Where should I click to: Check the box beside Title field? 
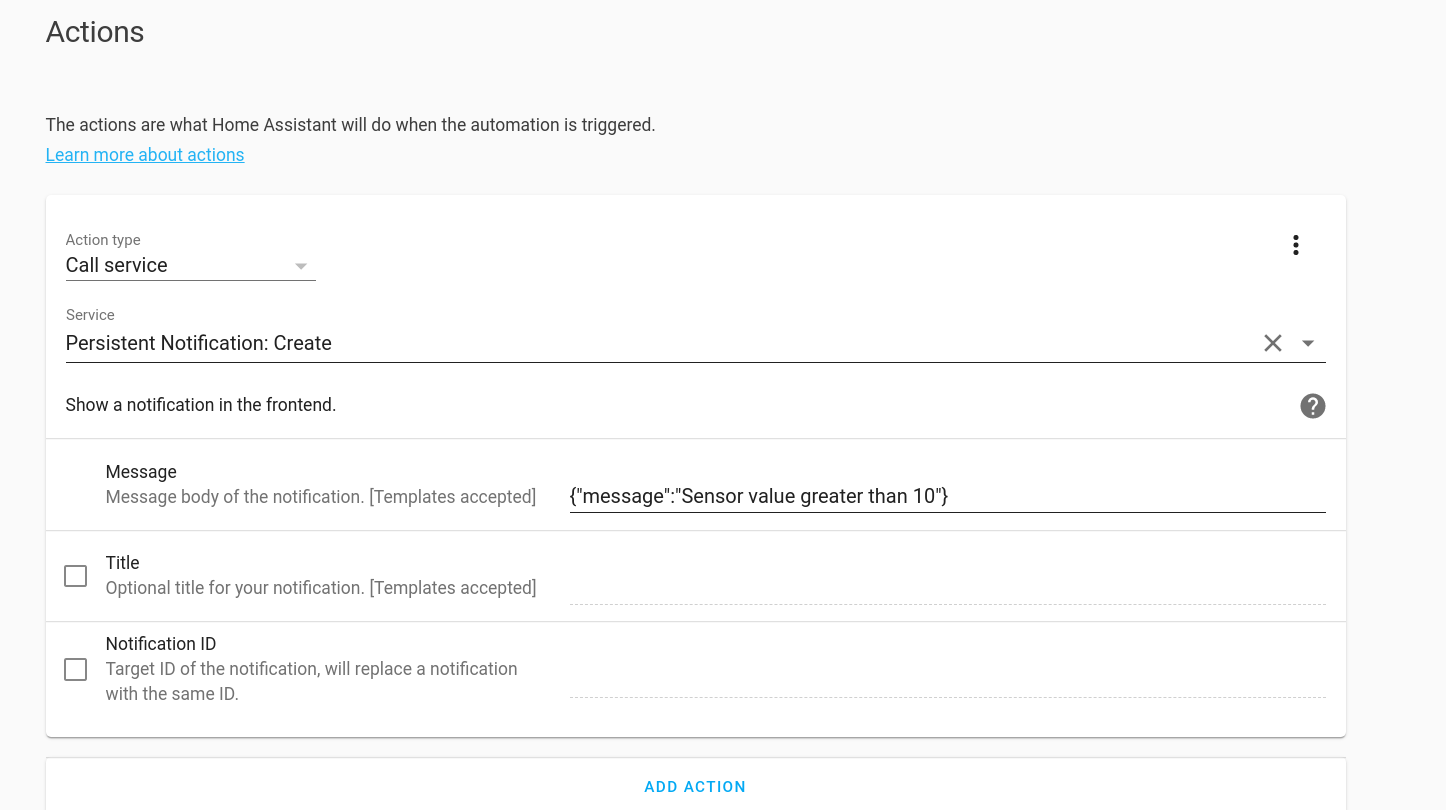(x=75, y=575)
